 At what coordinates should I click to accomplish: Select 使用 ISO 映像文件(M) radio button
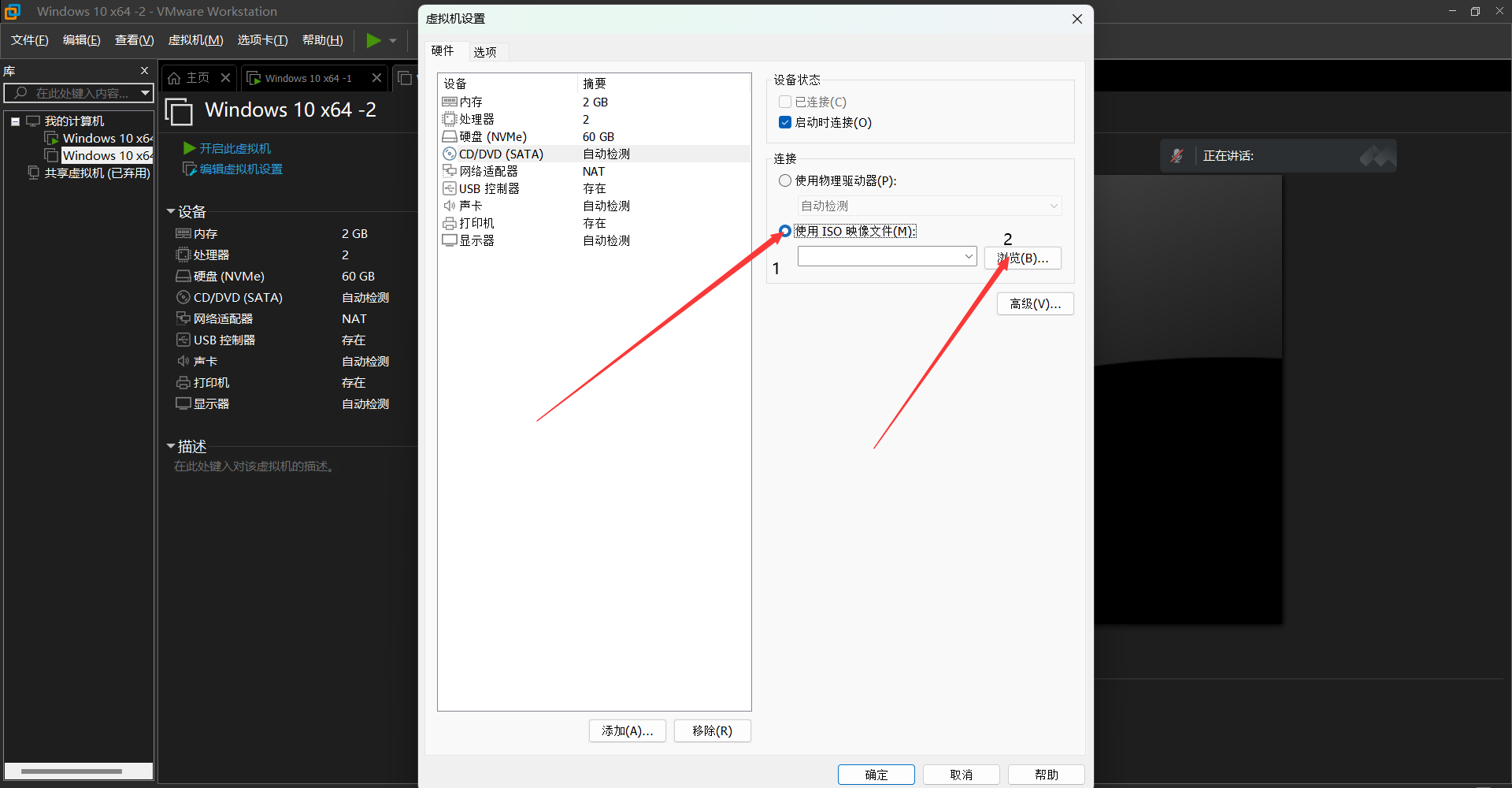pyautogui.click(x=785, y=231)
